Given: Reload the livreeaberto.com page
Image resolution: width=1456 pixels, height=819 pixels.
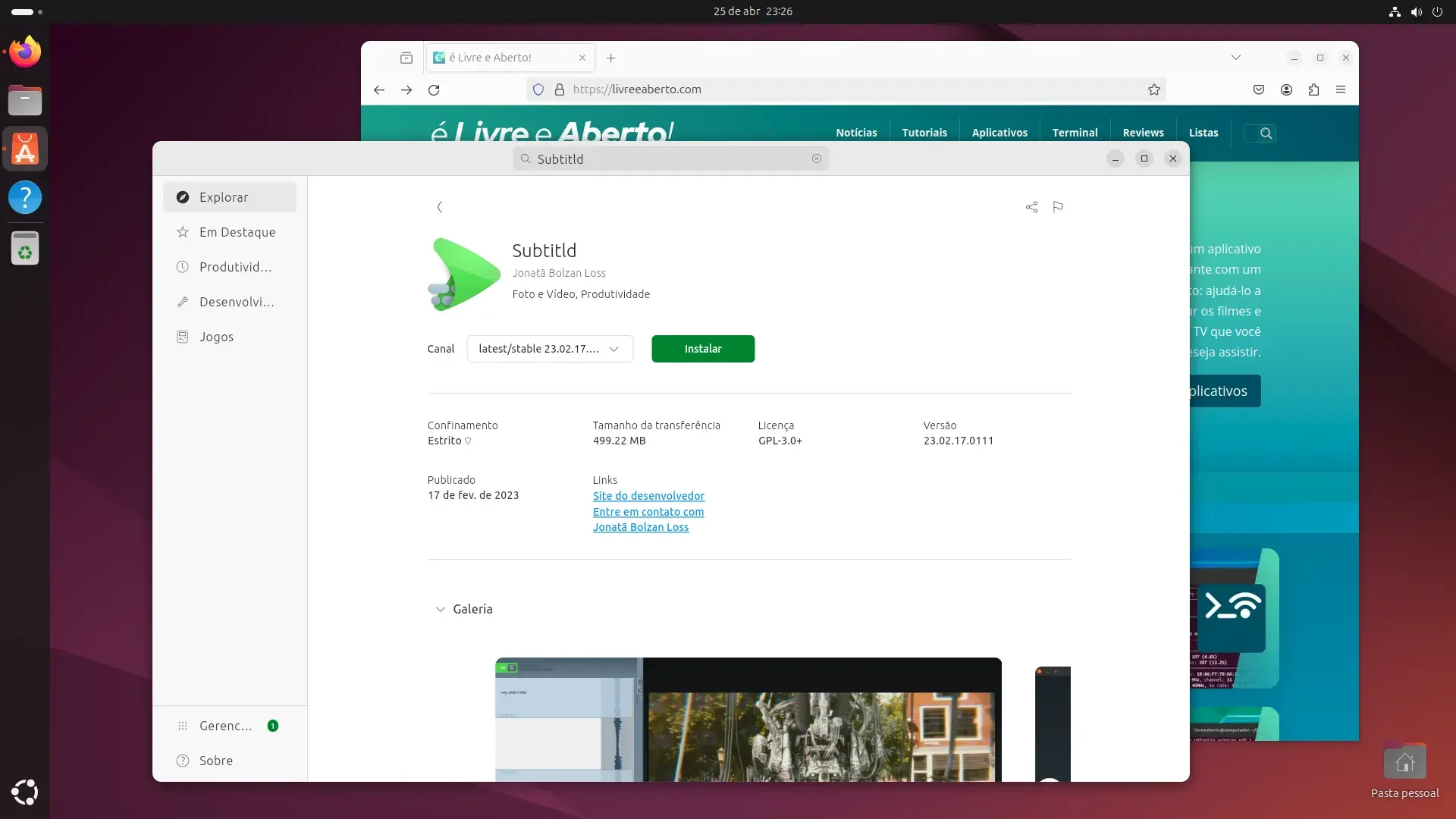Looking at the screenshot, I should coord(434,89).
